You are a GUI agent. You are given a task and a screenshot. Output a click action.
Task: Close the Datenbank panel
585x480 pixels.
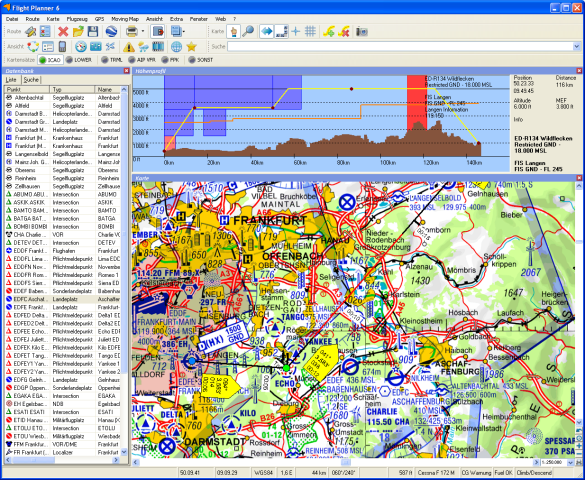pyautogui.click(x=126, y=71)
